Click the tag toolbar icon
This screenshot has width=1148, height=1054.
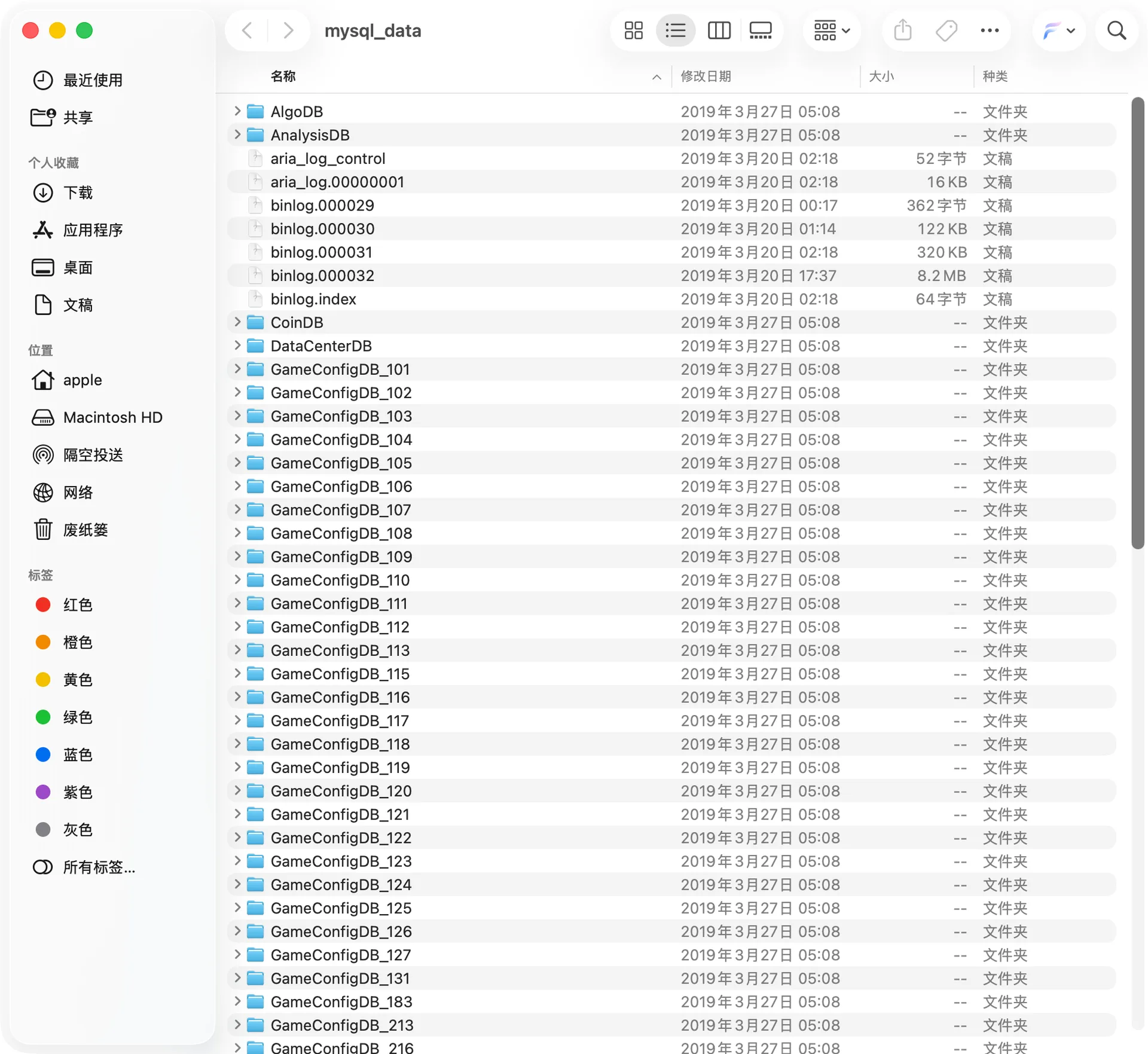[946, 30]
